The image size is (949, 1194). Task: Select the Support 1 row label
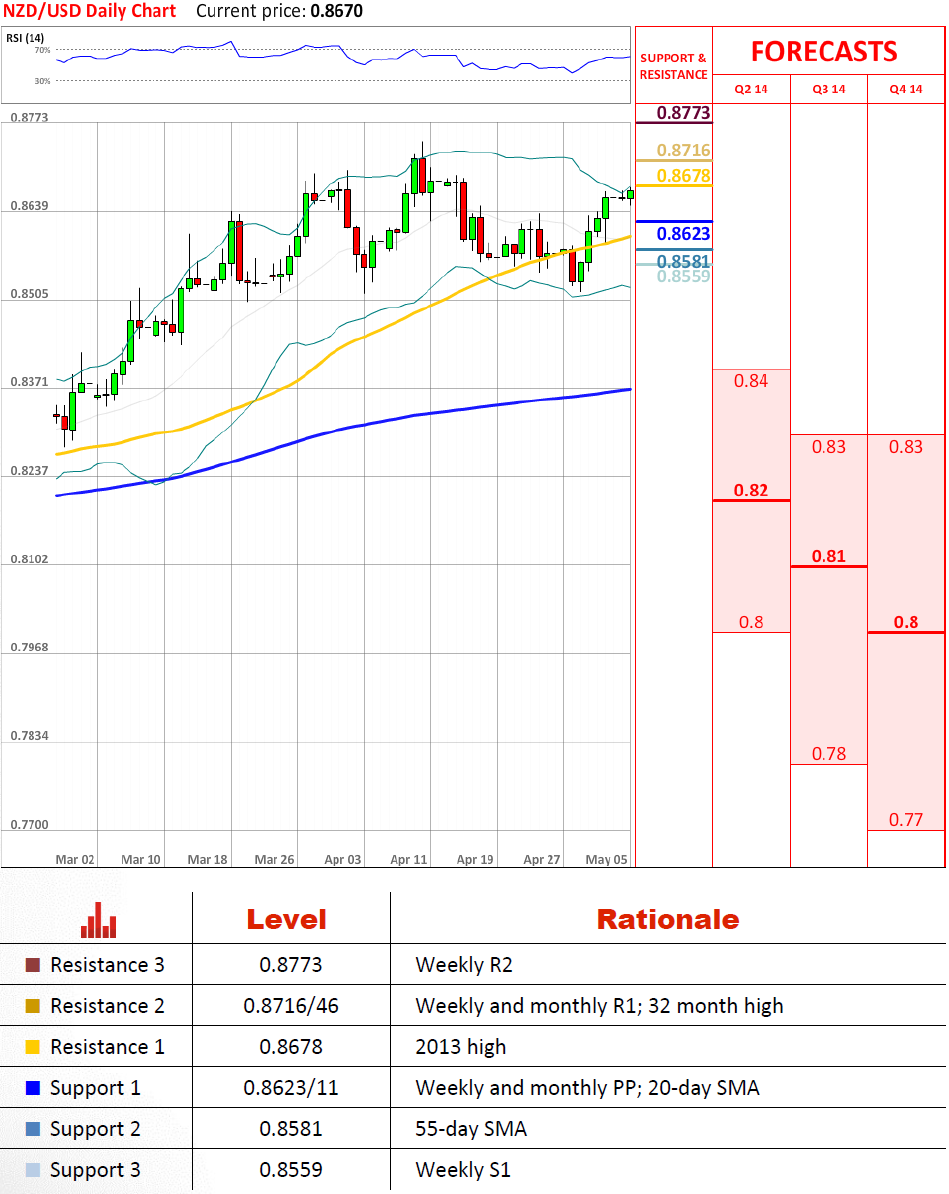[95, 1089]
